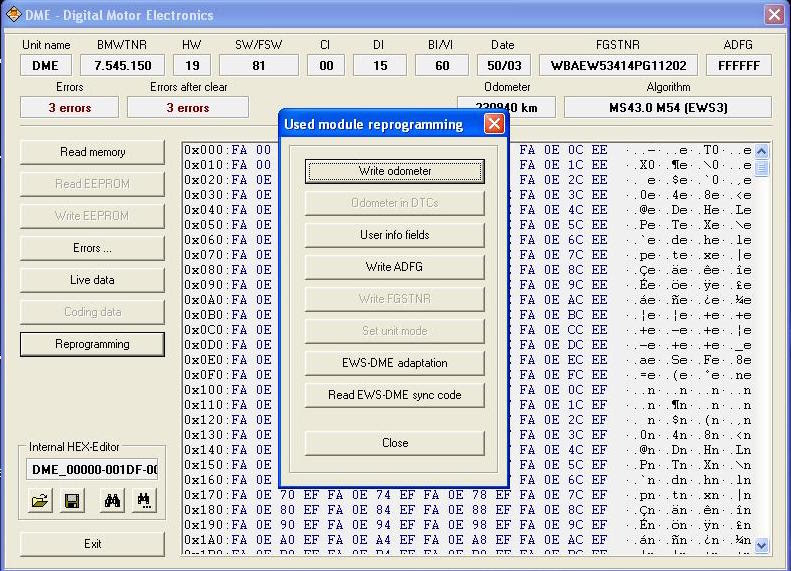Viewport: 791px width, 571px height.
Task: Click the greyed Read EEPROM button
Action: coord(92,184)
